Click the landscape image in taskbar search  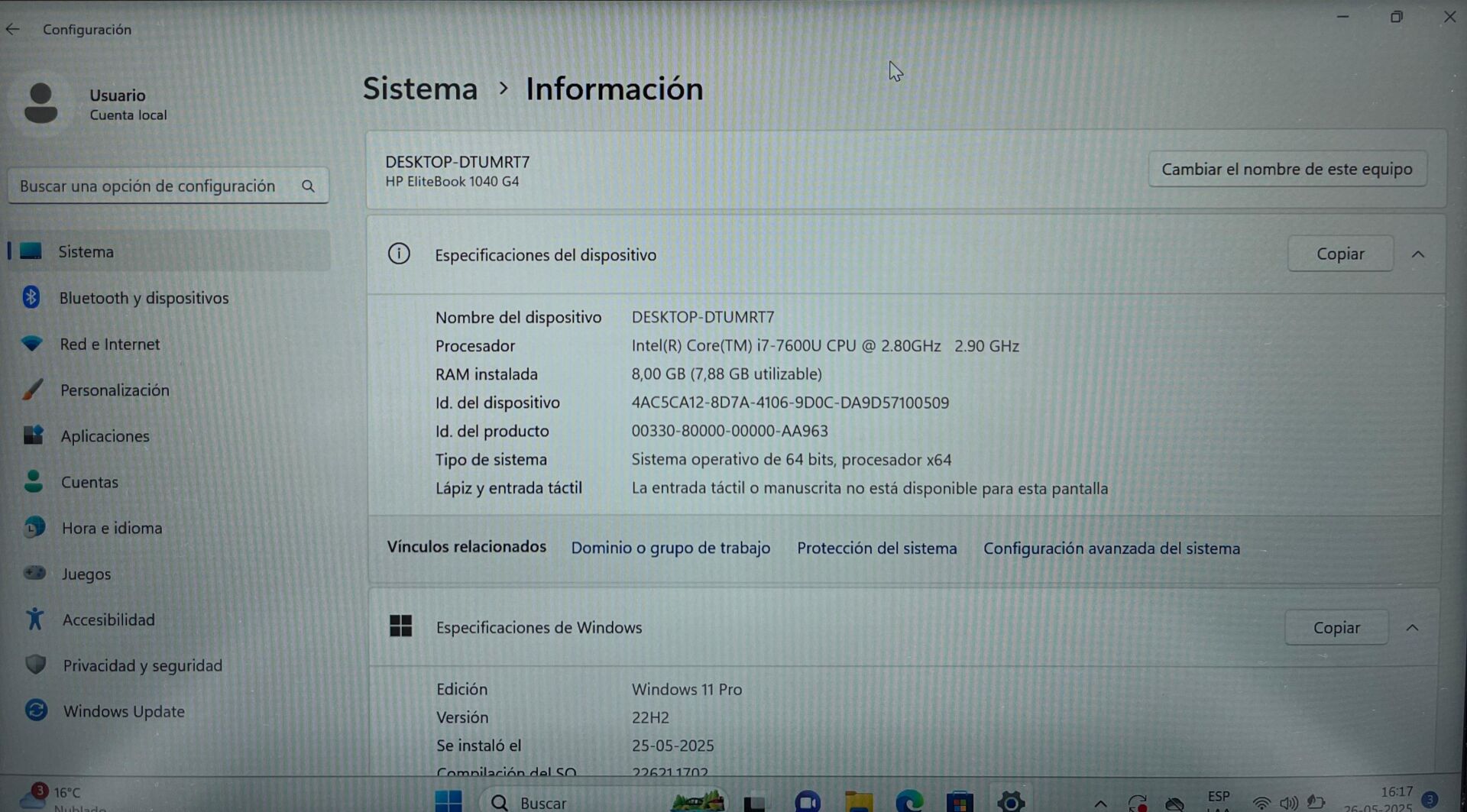click(x=697, y=801)
